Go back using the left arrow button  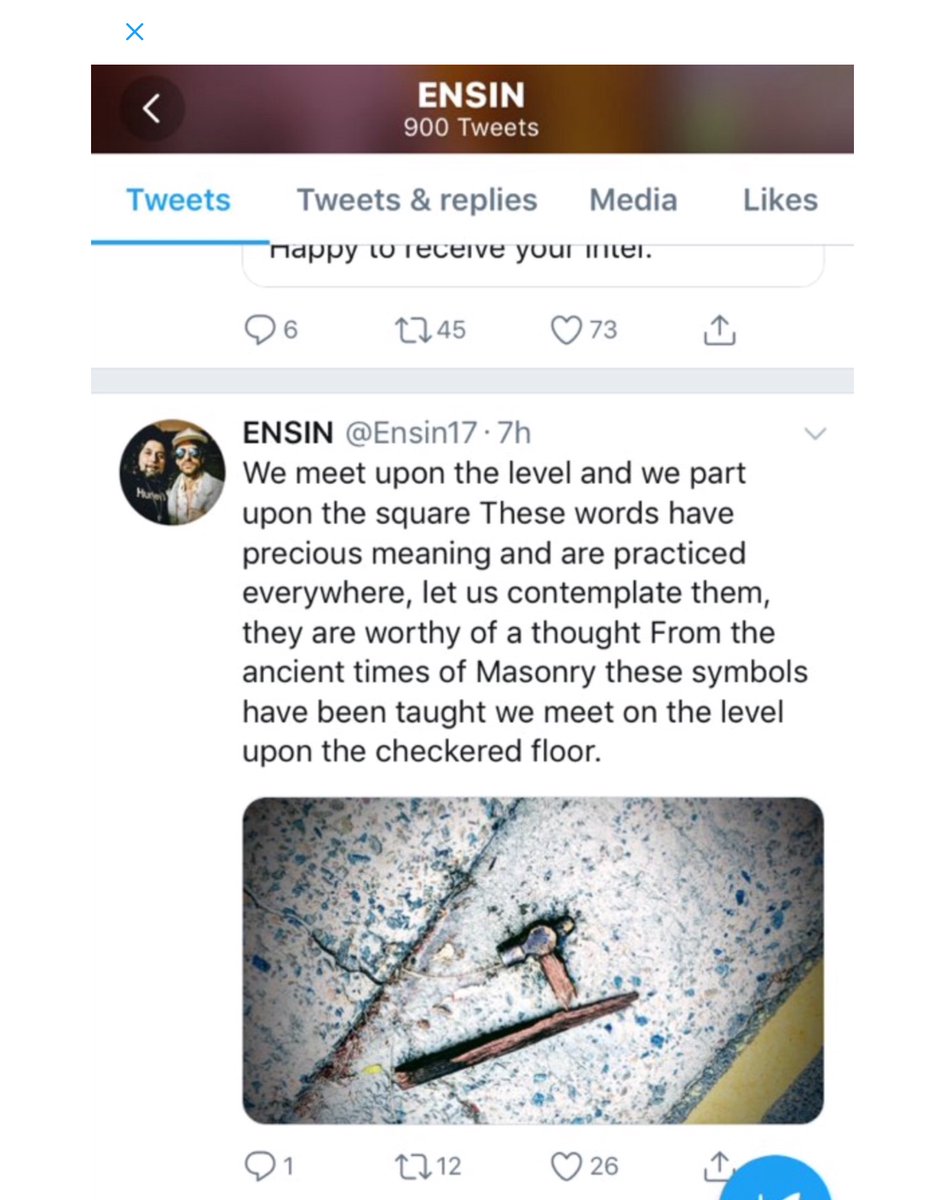coord(152,109)
